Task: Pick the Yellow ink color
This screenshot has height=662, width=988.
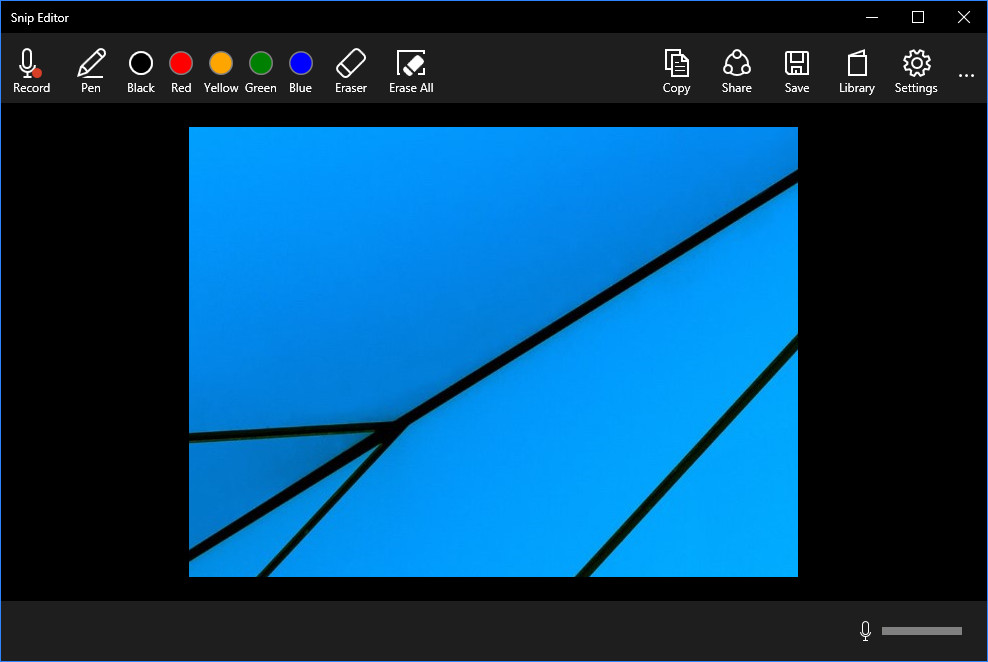Action: point(221,71)
